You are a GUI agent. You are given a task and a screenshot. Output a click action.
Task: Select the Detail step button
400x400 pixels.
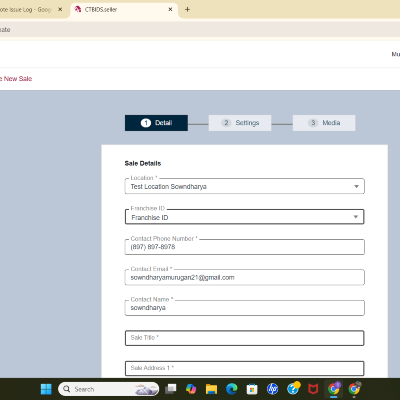156,123
